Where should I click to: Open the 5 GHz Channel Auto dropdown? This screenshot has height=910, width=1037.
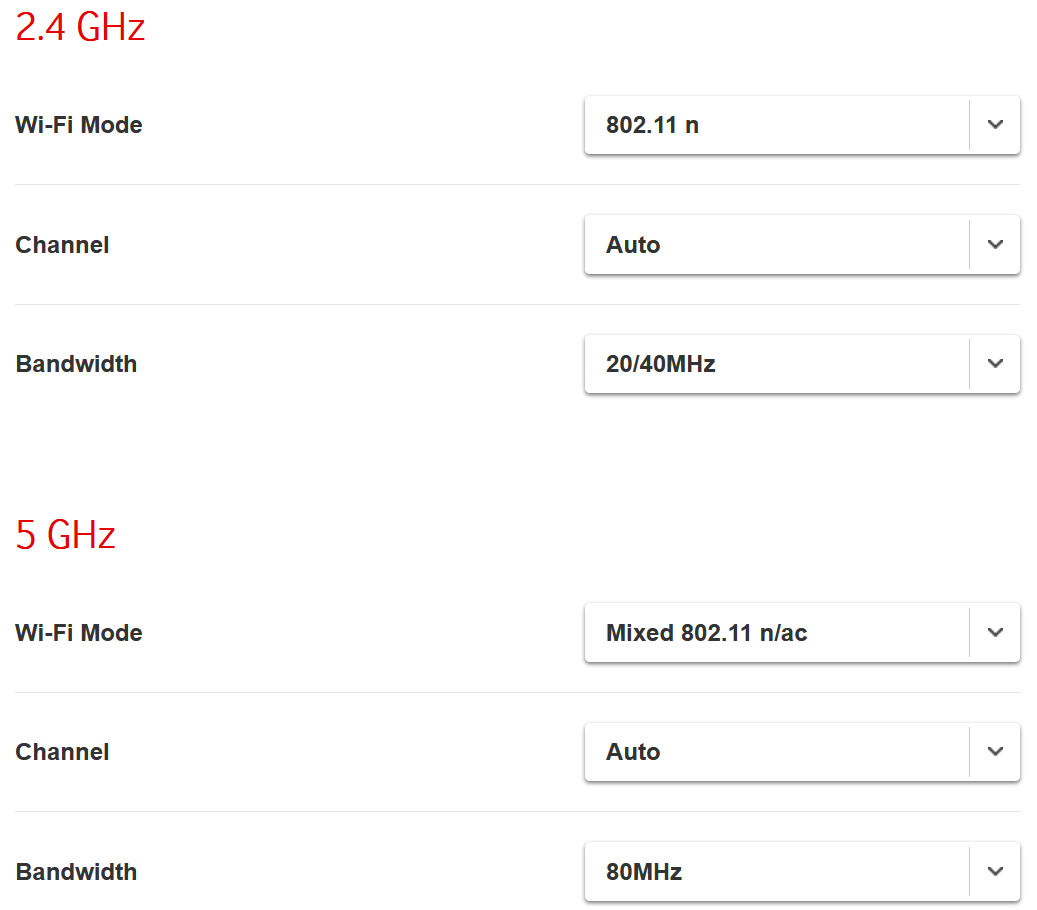(x=776, y=752)
